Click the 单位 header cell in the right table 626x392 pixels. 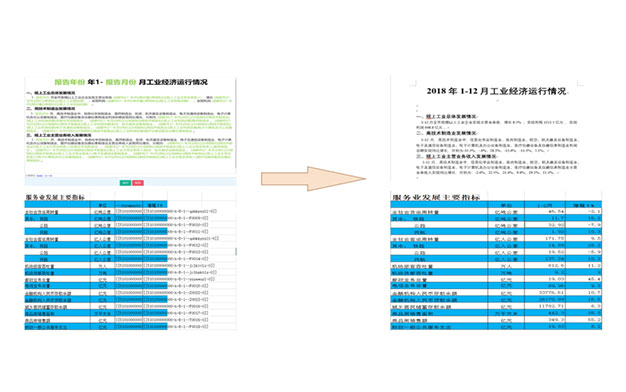[506, 205]
